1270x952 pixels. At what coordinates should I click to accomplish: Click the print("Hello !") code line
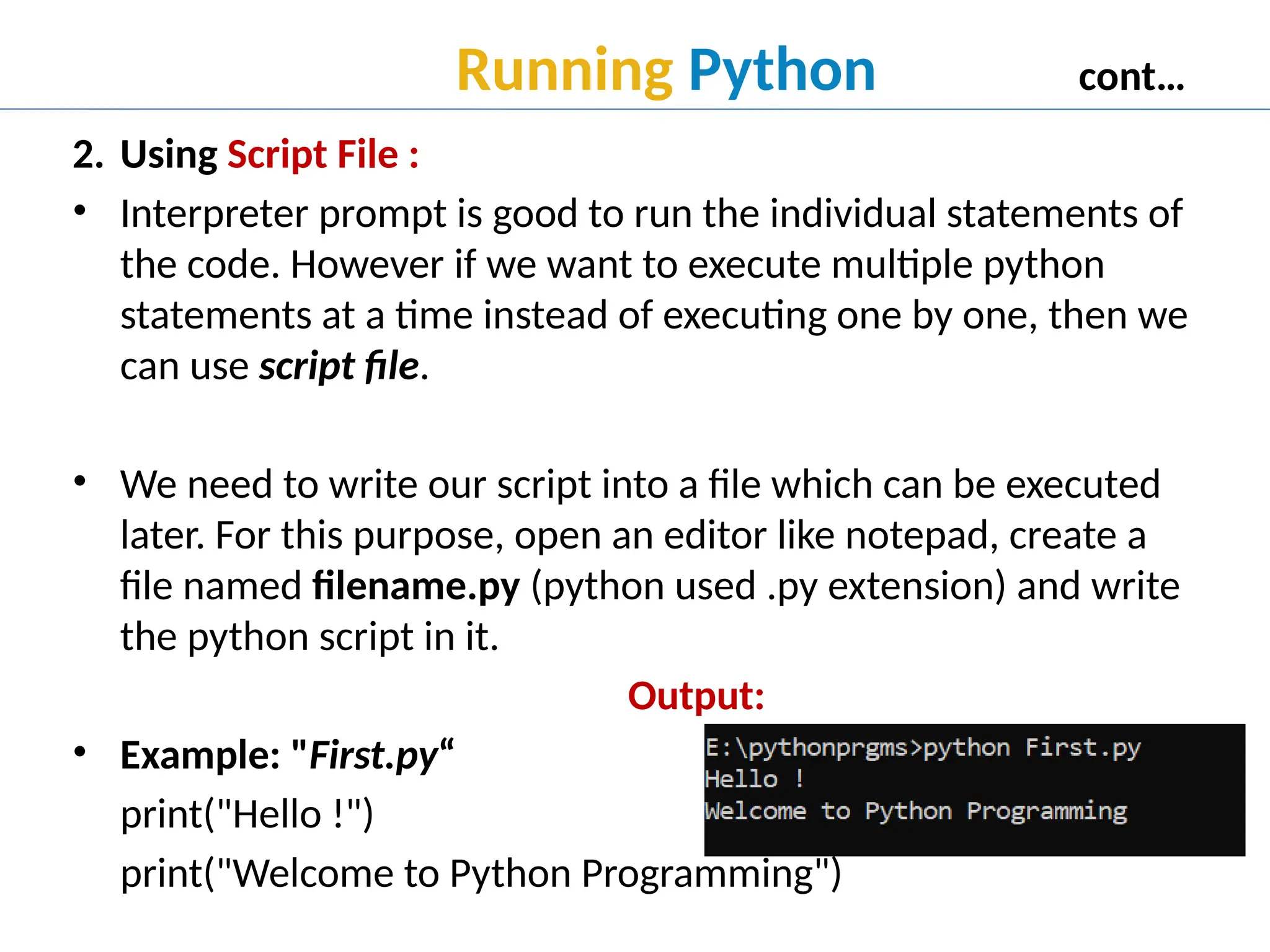click(247, 814)
